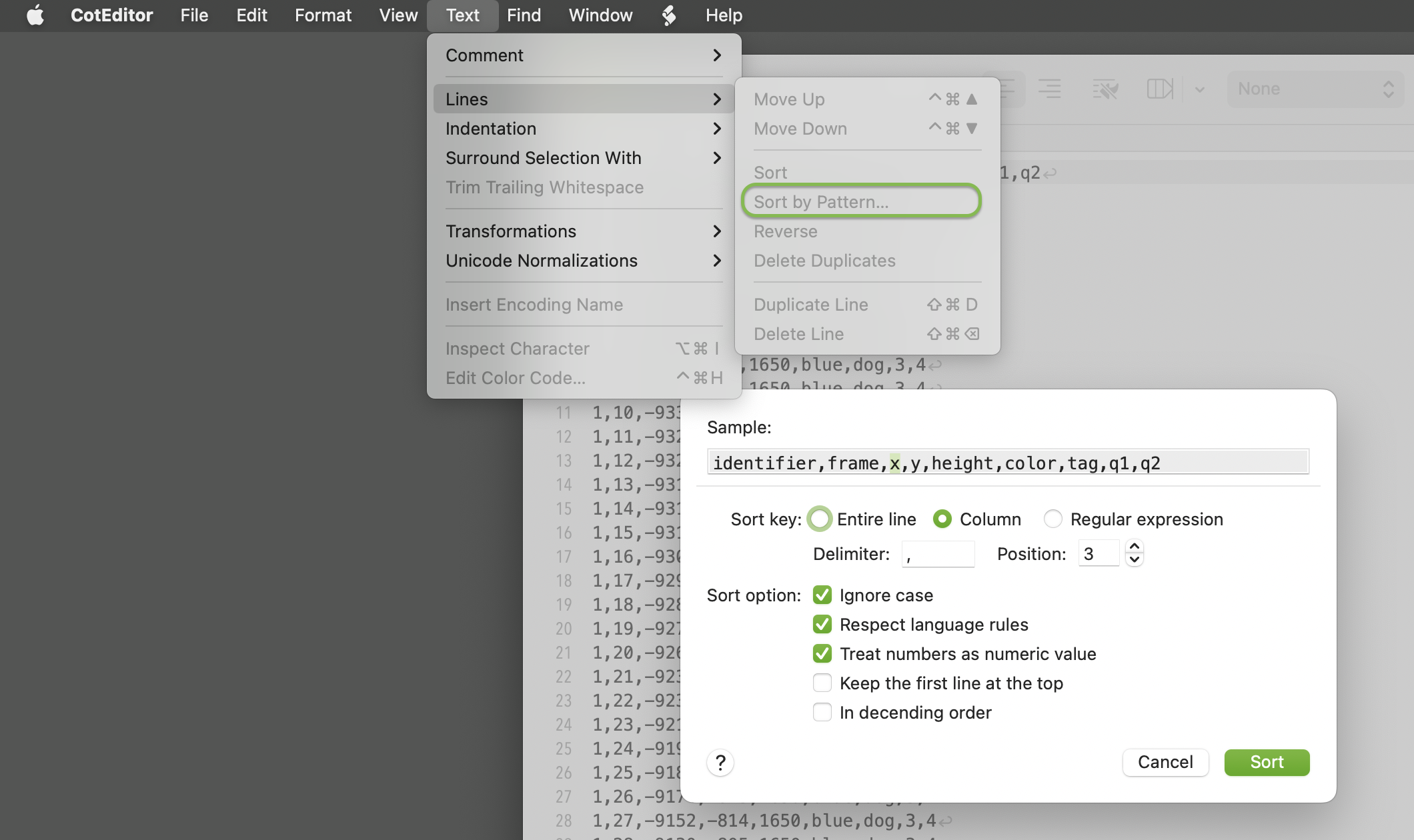Select the shift-left indent toolbar icon
This screenshot has width=1414, height=840.
point(1009,89)
